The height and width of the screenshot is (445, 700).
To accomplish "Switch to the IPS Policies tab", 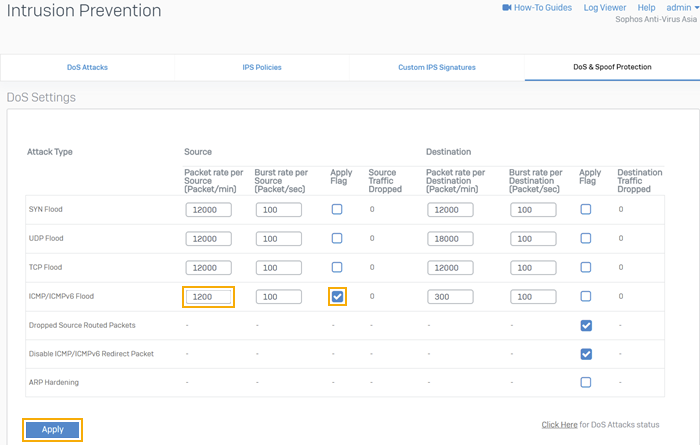I will tap(262, 68).
